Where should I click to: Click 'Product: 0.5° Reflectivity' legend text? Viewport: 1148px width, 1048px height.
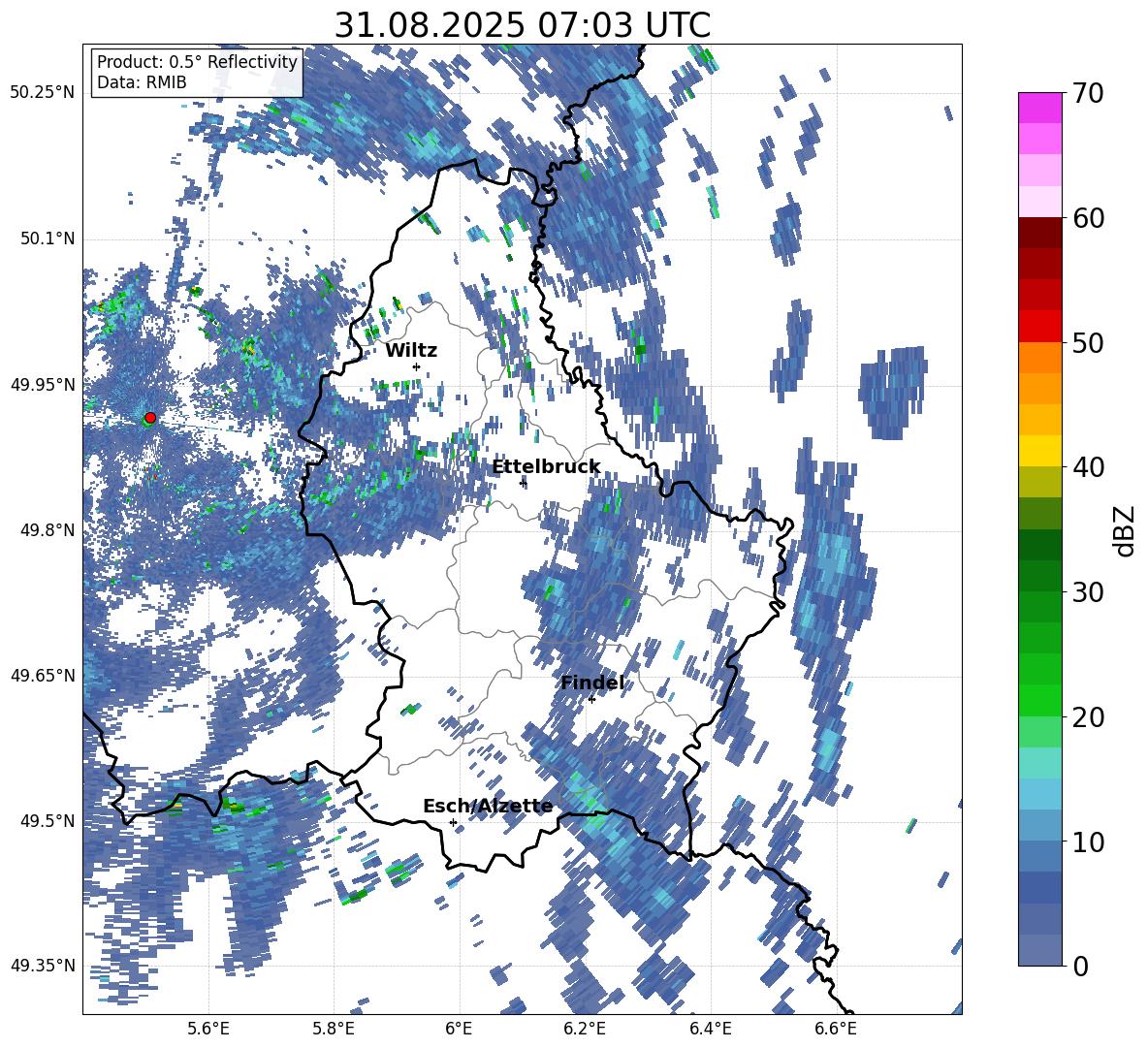(x=197, y=62)
